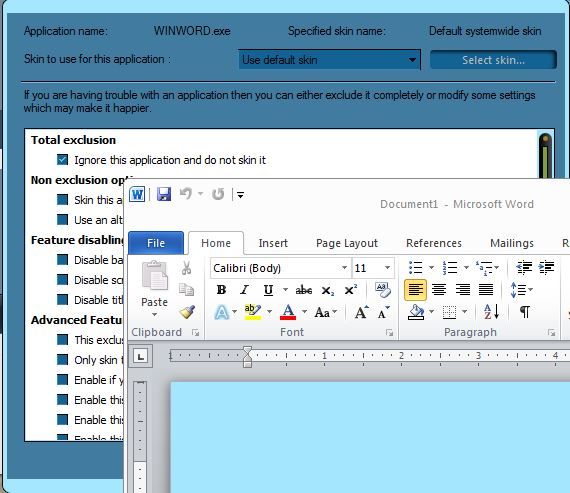Toggle the 'This exclu...' checkbox

tap(63, 340)
